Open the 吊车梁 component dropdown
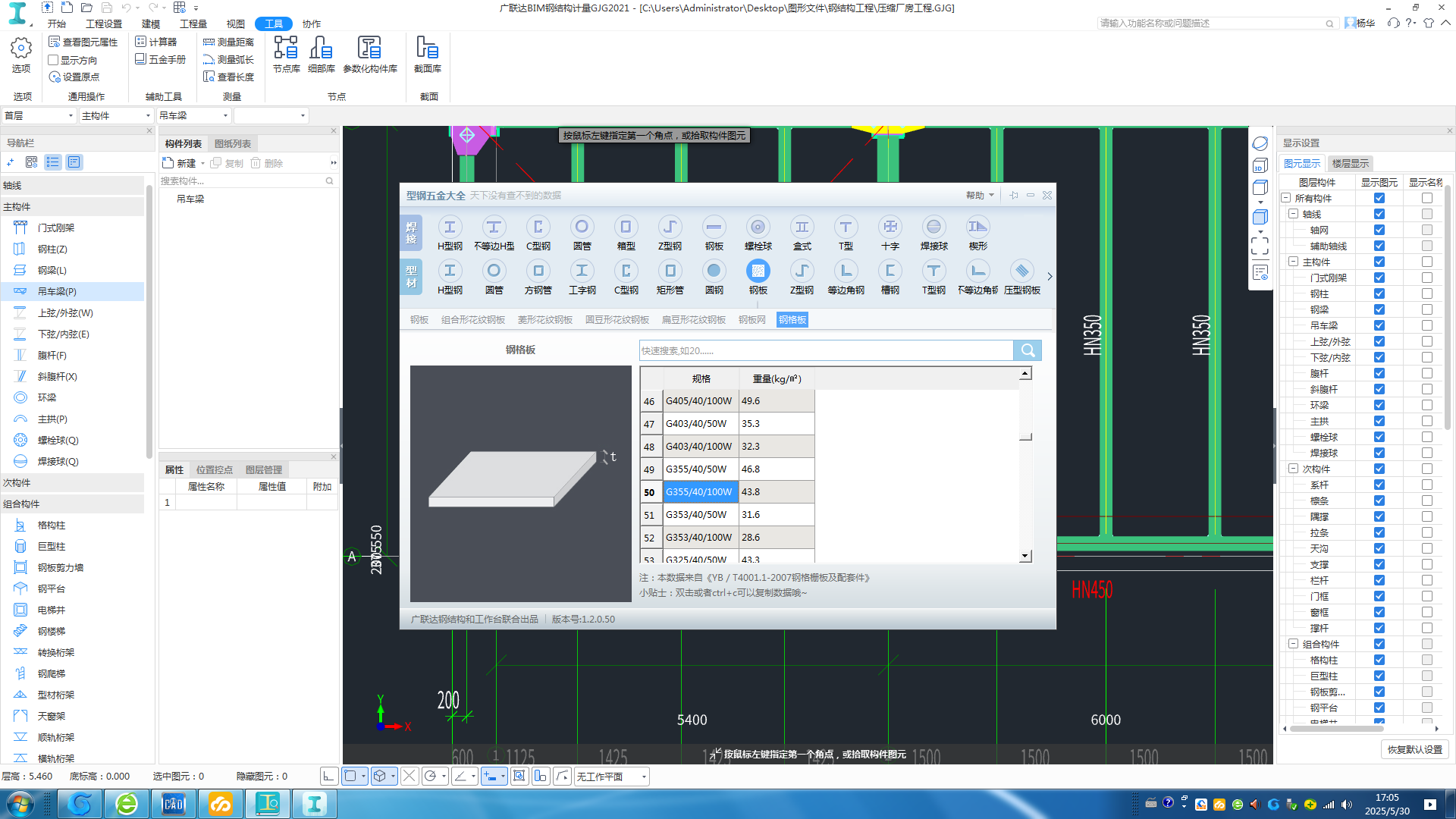The height and width of the screenshot is (819, 1456). [x=193, y=115]
